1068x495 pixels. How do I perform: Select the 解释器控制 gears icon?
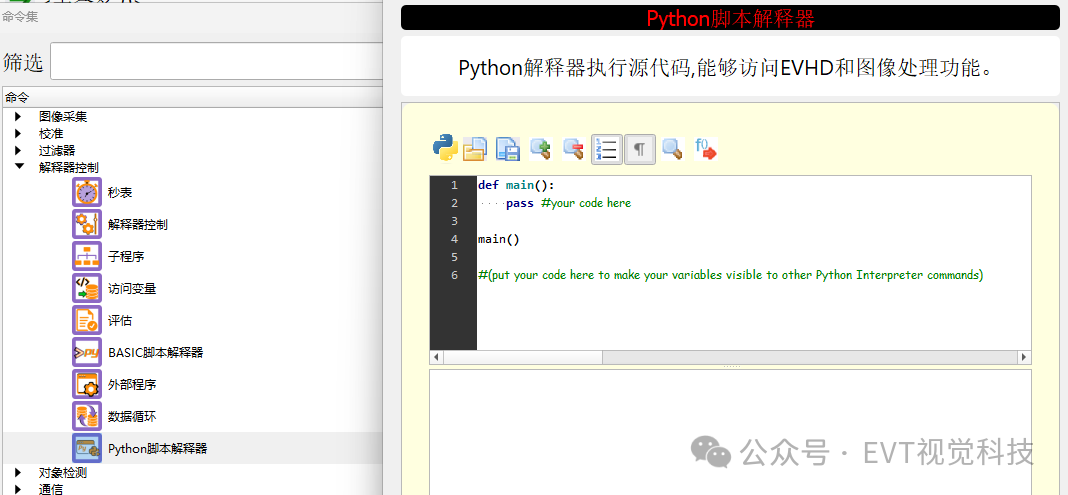[x=87, y=224]
